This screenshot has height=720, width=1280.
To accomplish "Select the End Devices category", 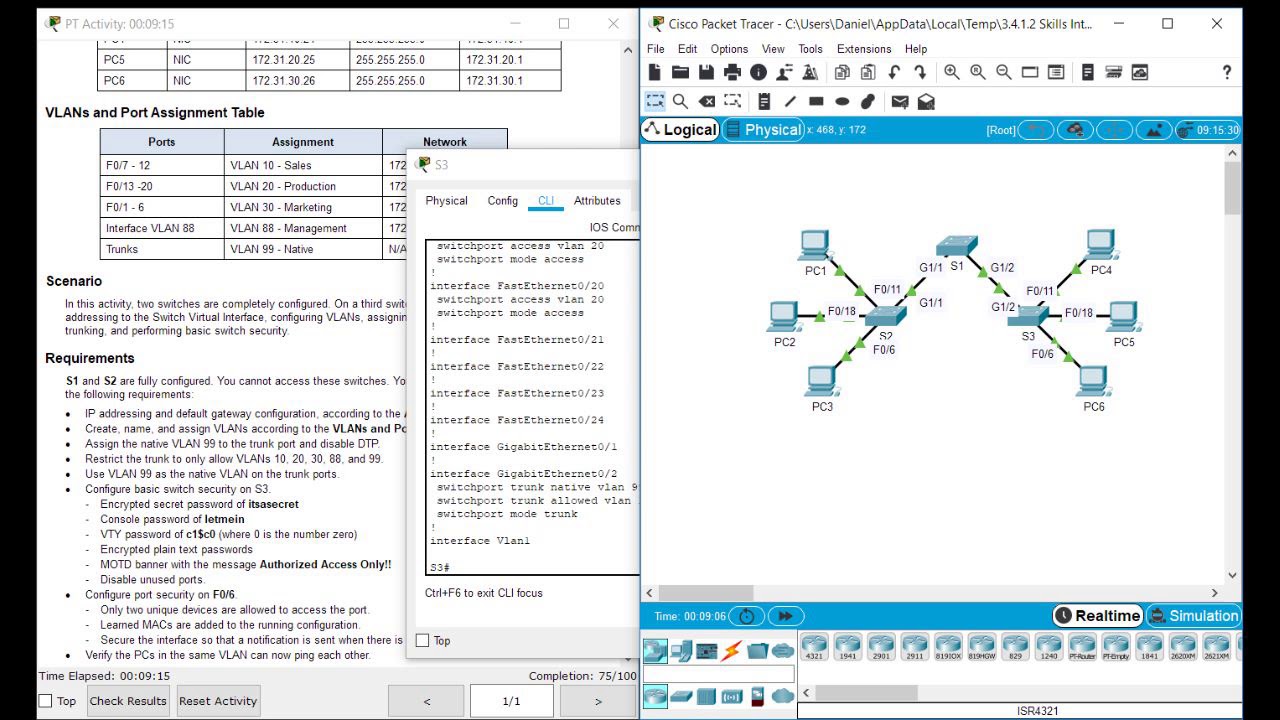I will (x=681, y=651).
